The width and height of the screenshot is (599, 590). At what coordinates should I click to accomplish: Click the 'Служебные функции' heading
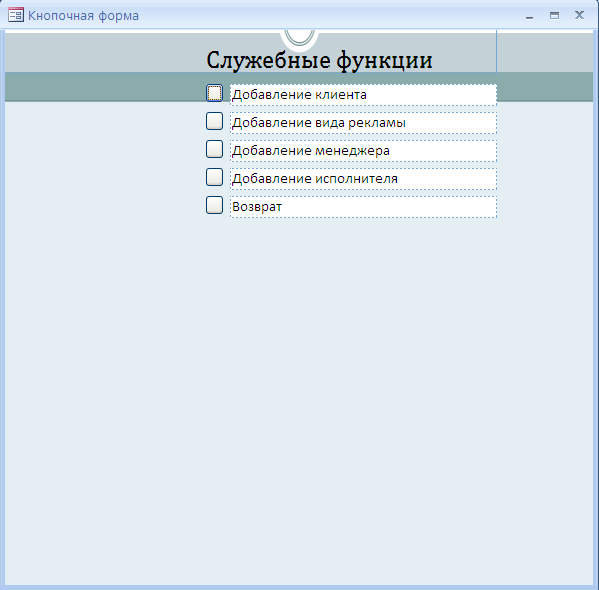pyautogui.click(x=319, y=60)
